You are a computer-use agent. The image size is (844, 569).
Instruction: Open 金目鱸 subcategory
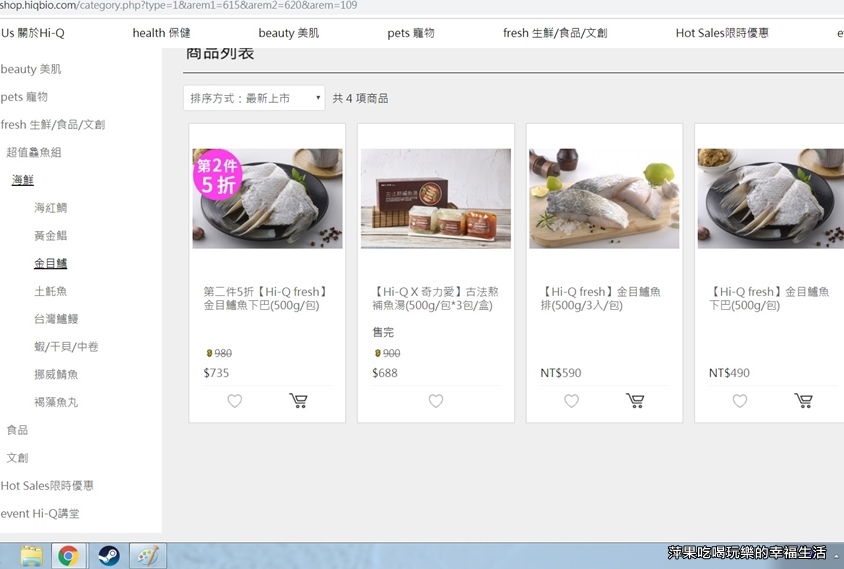pyautogui.click(x=51, y=263)
